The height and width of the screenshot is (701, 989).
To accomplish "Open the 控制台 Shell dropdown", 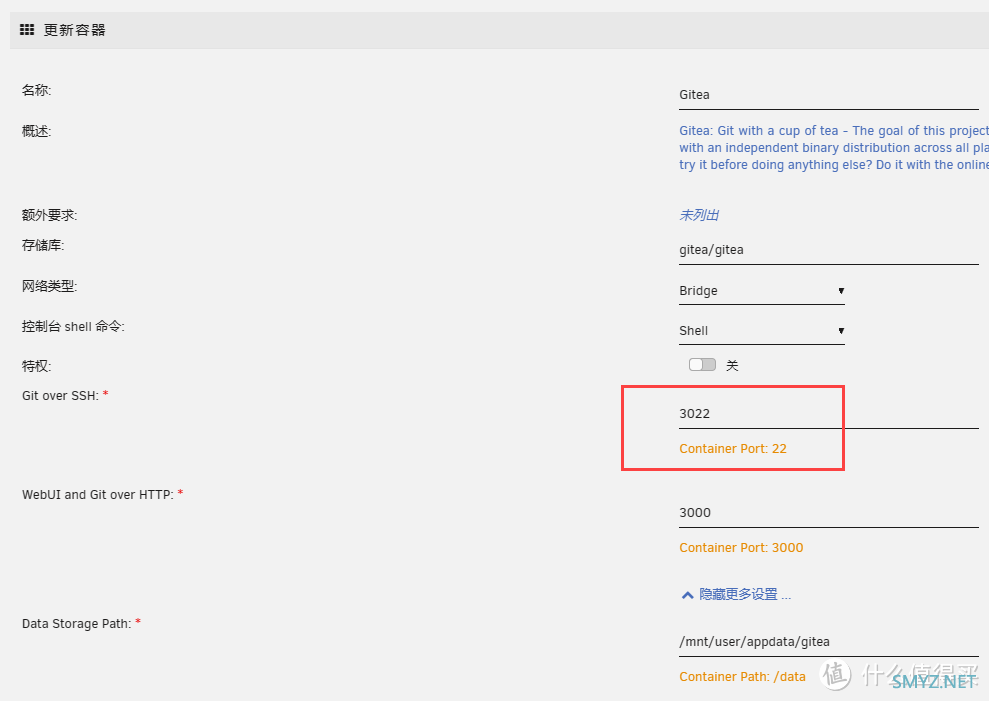I will pyautogui.click(x=761, y=331).
